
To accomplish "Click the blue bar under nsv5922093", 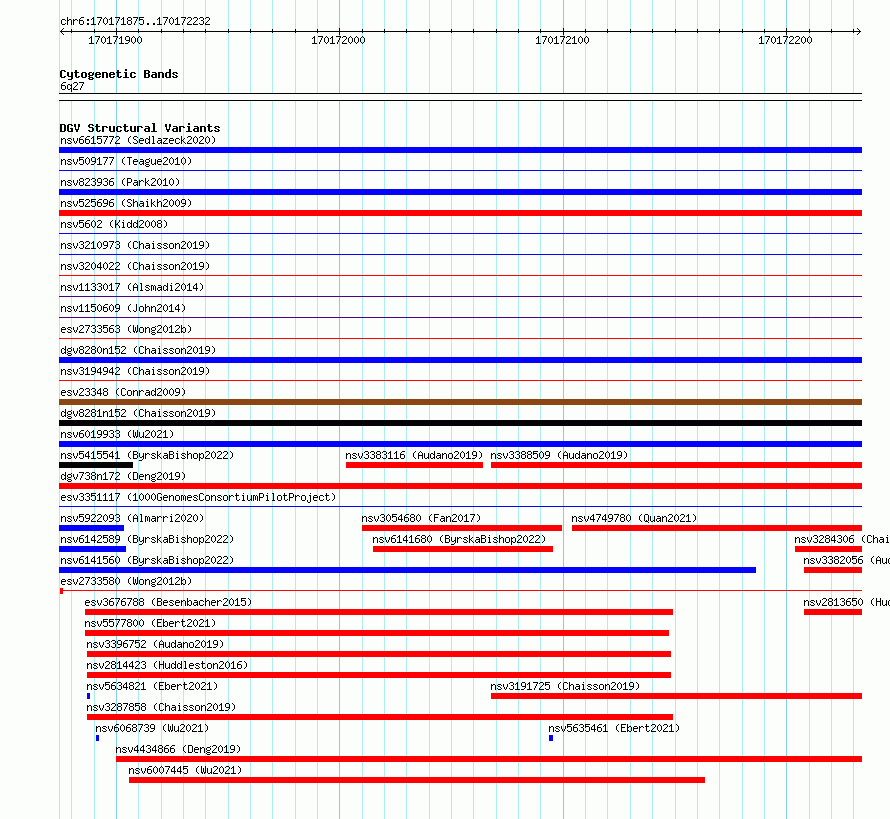I will (91, 528).
